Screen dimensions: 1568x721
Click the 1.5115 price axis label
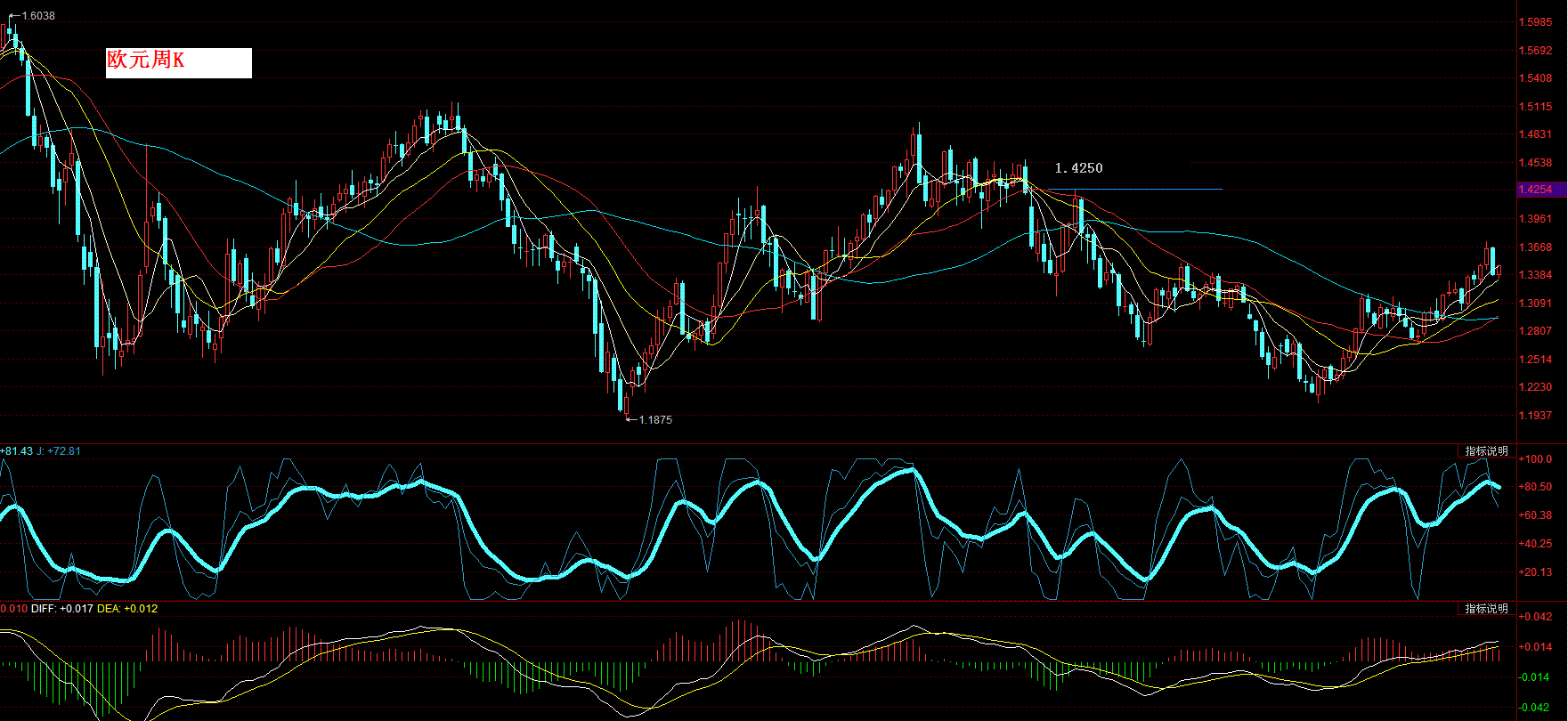click(x=1535, y=107)
